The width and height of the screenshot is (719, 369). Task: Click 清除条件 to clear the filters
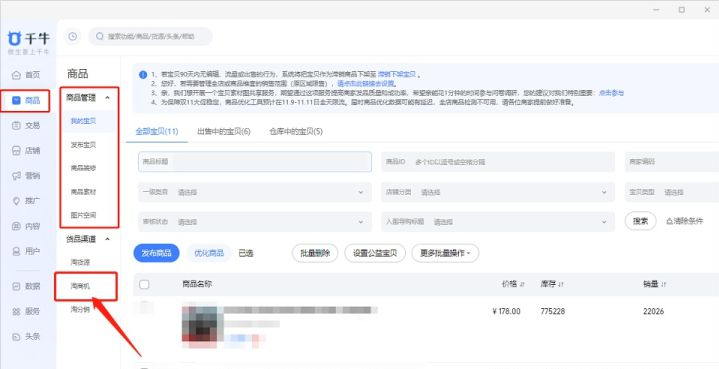[685, 221]
